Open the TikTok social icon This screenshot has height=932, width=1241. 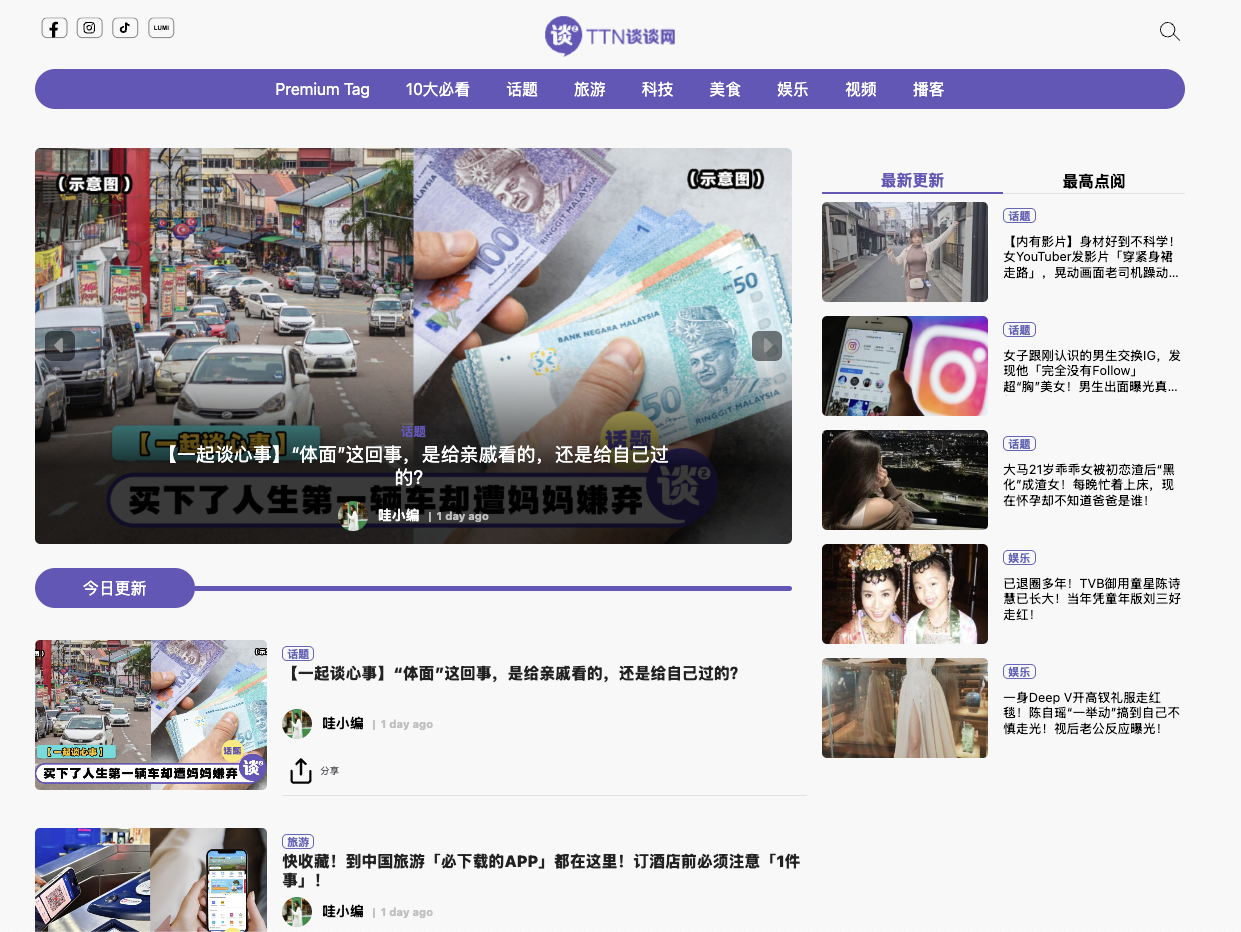coord(125,28)
